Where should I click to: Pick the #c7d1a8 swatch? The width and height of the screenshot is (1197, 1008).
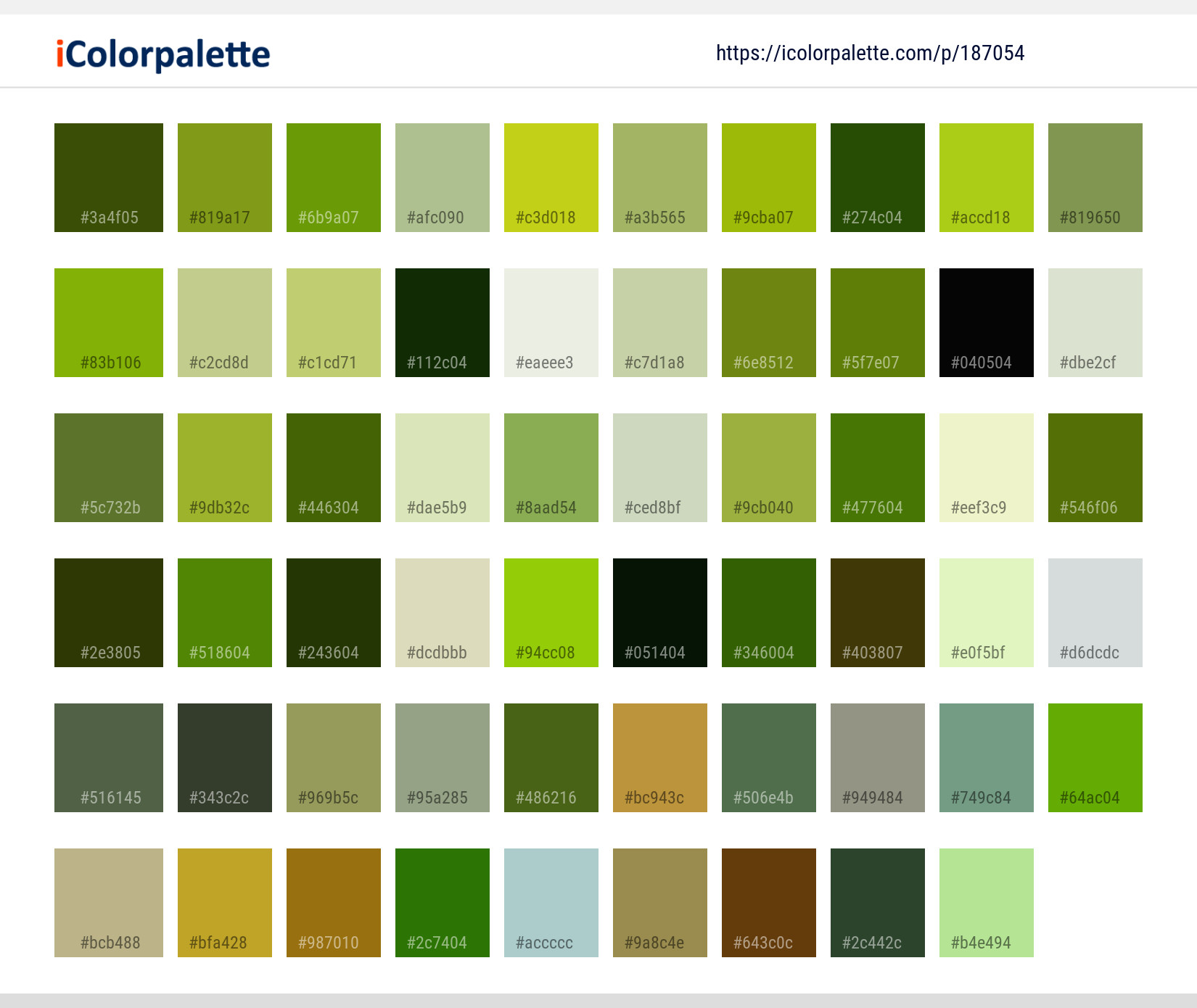tap(660, 323)
